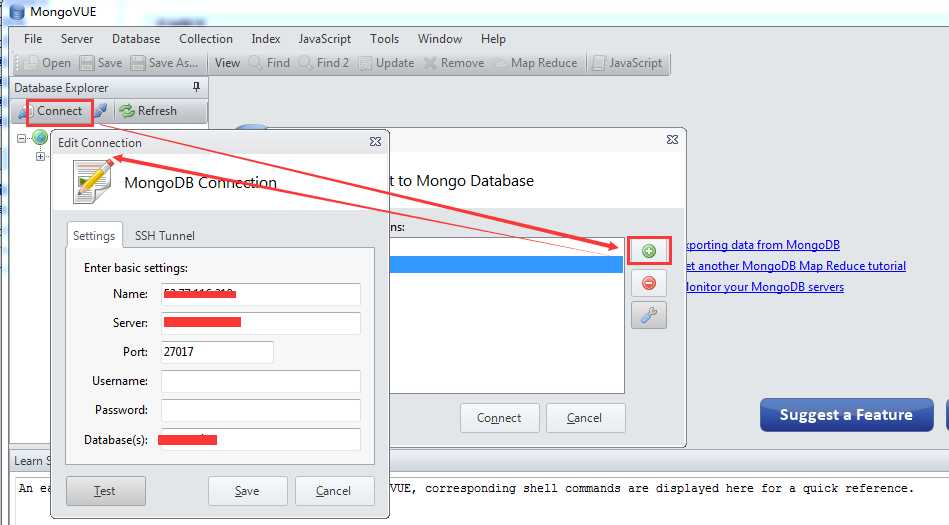The height and width of the screenshot is (525, 949).
Task: Focus the Server input field
Action: pyautogui.click(x=261, y=323)
